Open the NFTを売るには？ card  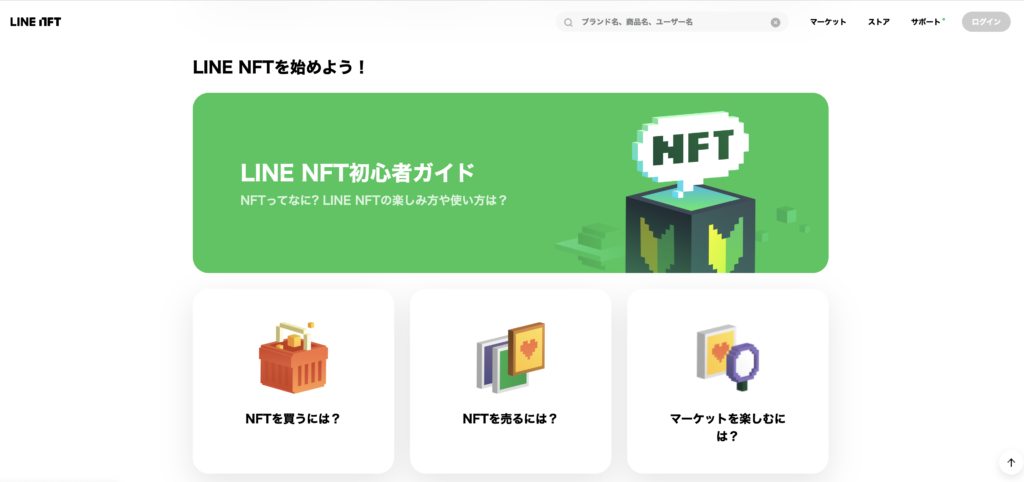point(510,381)
